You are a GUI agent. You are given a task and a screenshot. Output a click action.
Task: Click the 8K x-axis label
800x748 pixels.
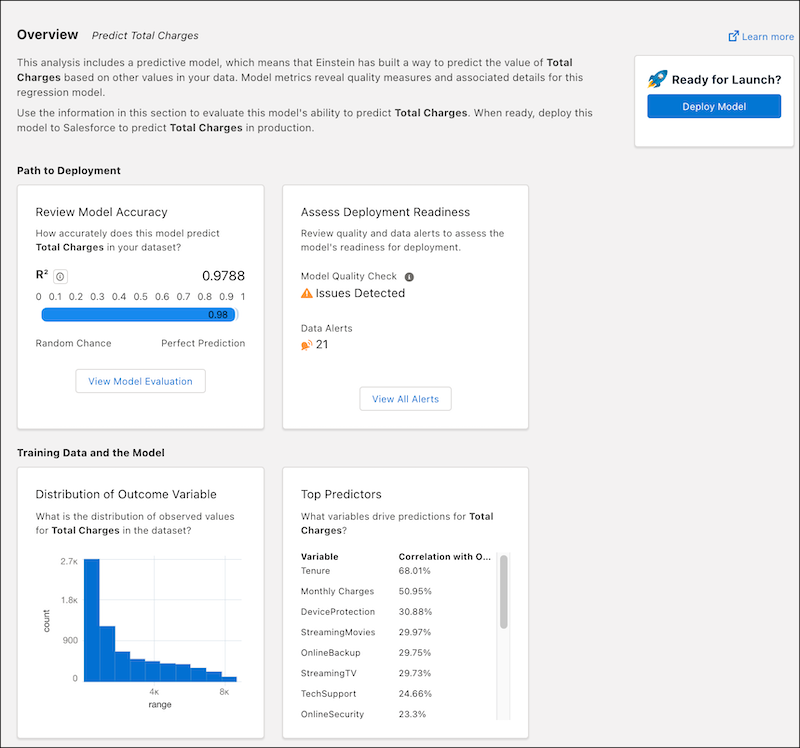pyautogui.click(x=224, y=692)
